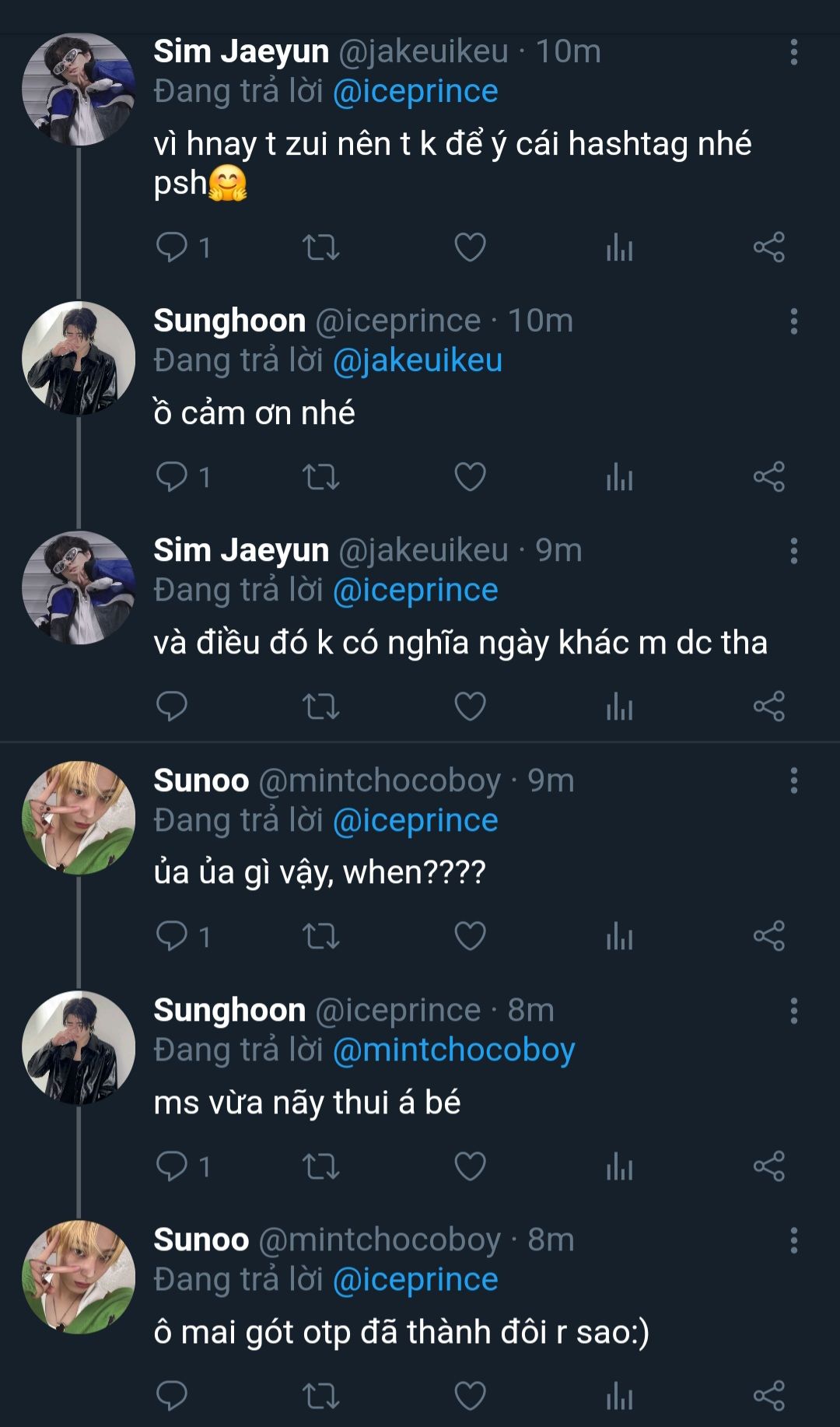840x1427 pixels.
Task: Share Sunghoon's "ms vừa nãy" tweet
Action: tap(768, 1166)
